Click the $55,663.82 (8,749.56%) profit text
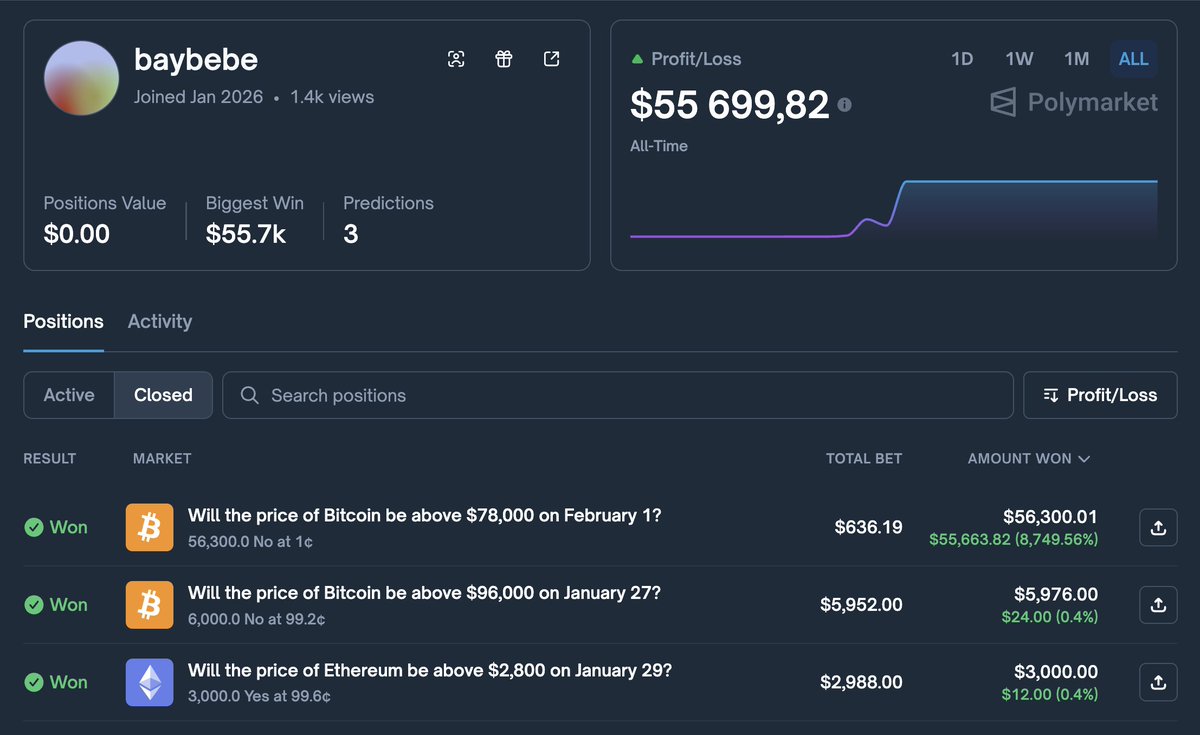Viewport: 1200px width, 735px height. coord(1013,540)
